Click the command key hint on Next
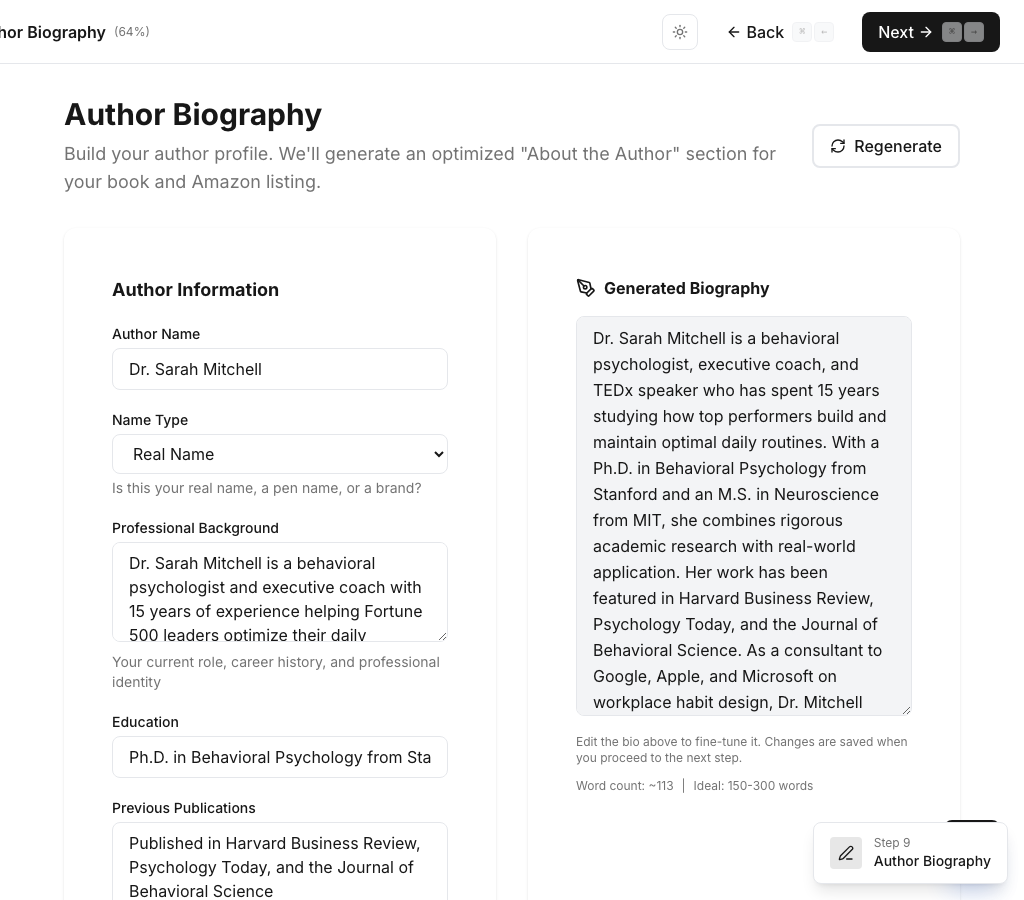1024x900 pixels. click(x=951, y=32)
